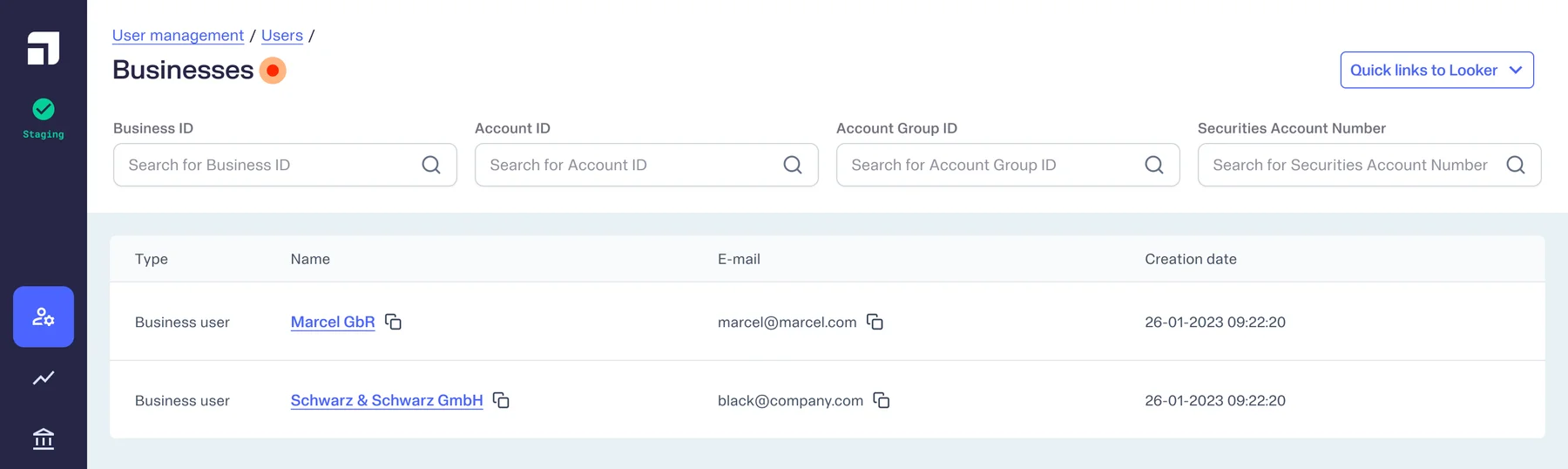1568x469 pixels.
Task: Click the Name column header
Action: click(310, 259)
